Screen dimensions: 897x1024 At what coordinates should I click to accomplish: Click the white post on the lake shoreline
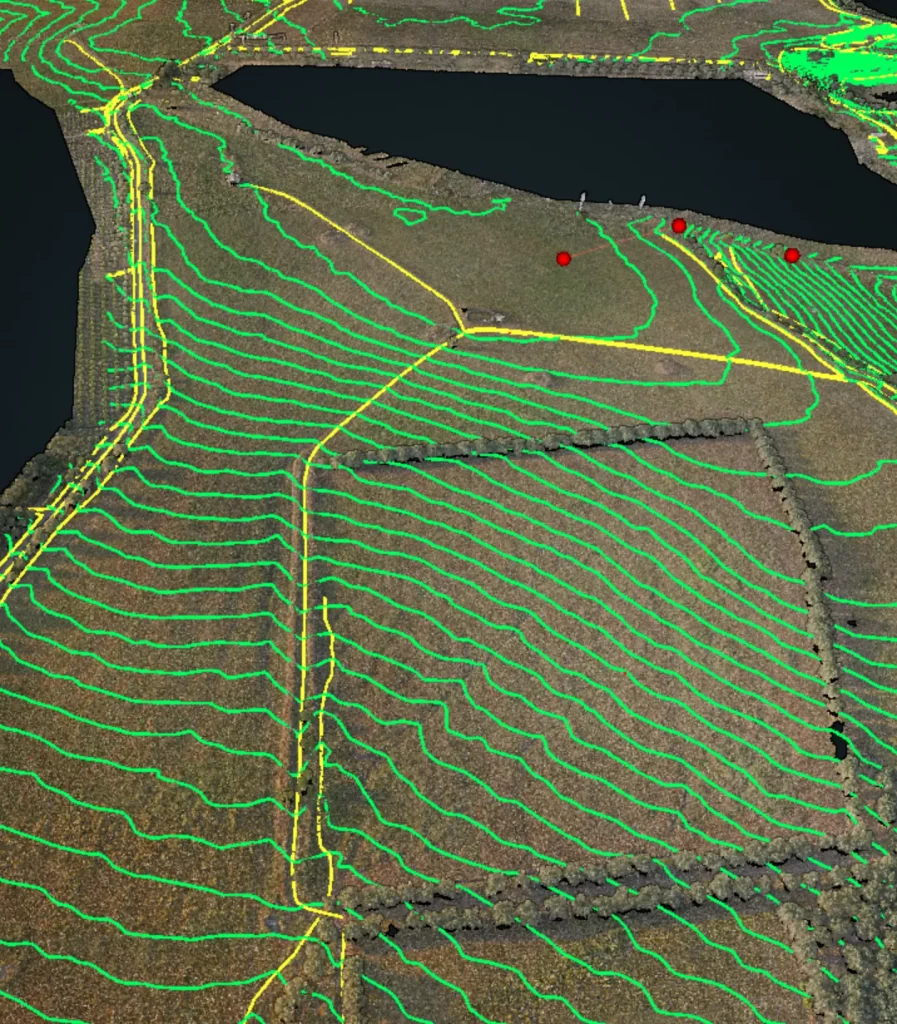[x=582, y=203]
